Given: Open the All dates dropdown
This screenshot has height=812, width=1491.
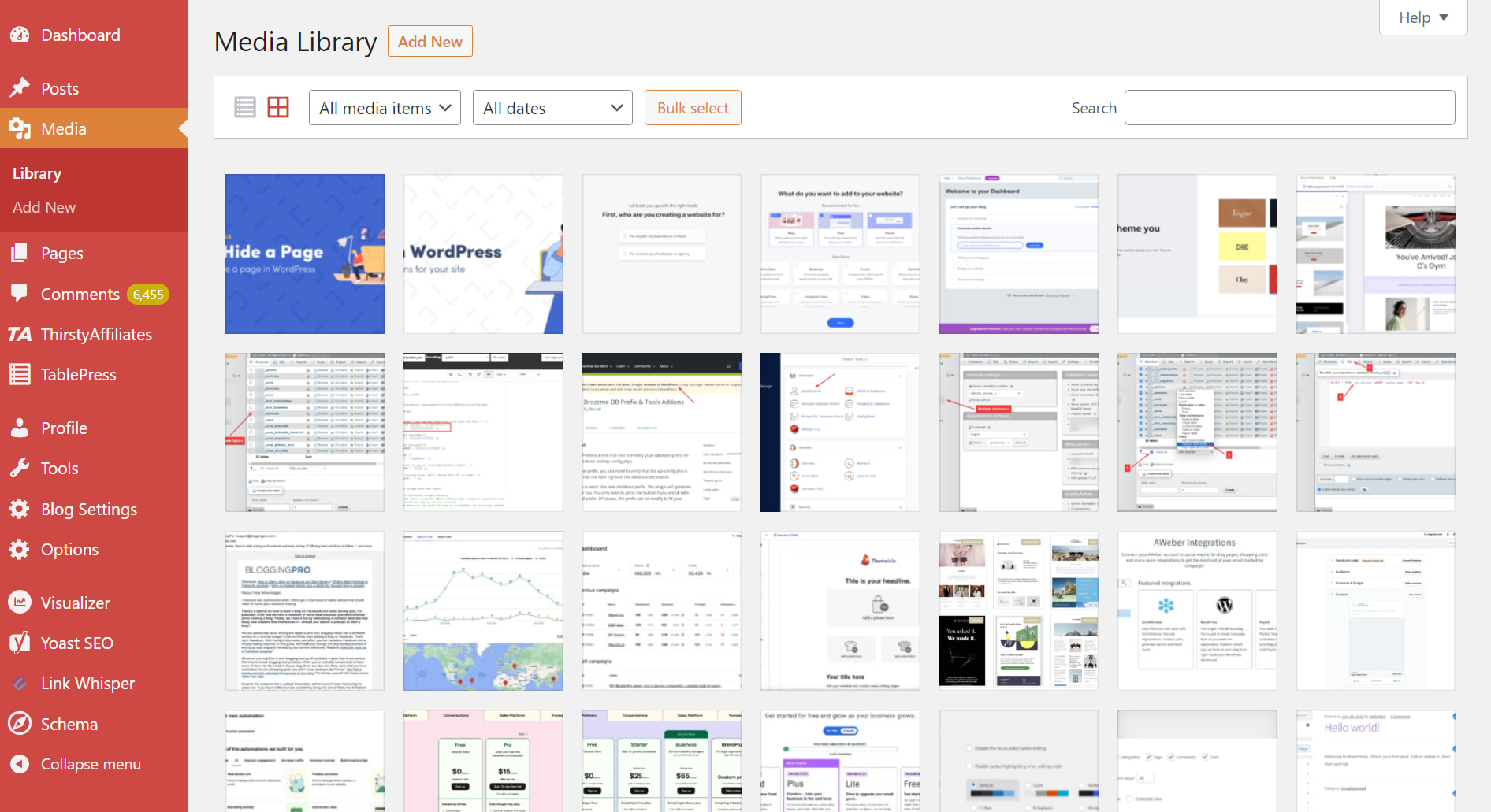Looking at the screenshot, I should [x=552, y=108].
